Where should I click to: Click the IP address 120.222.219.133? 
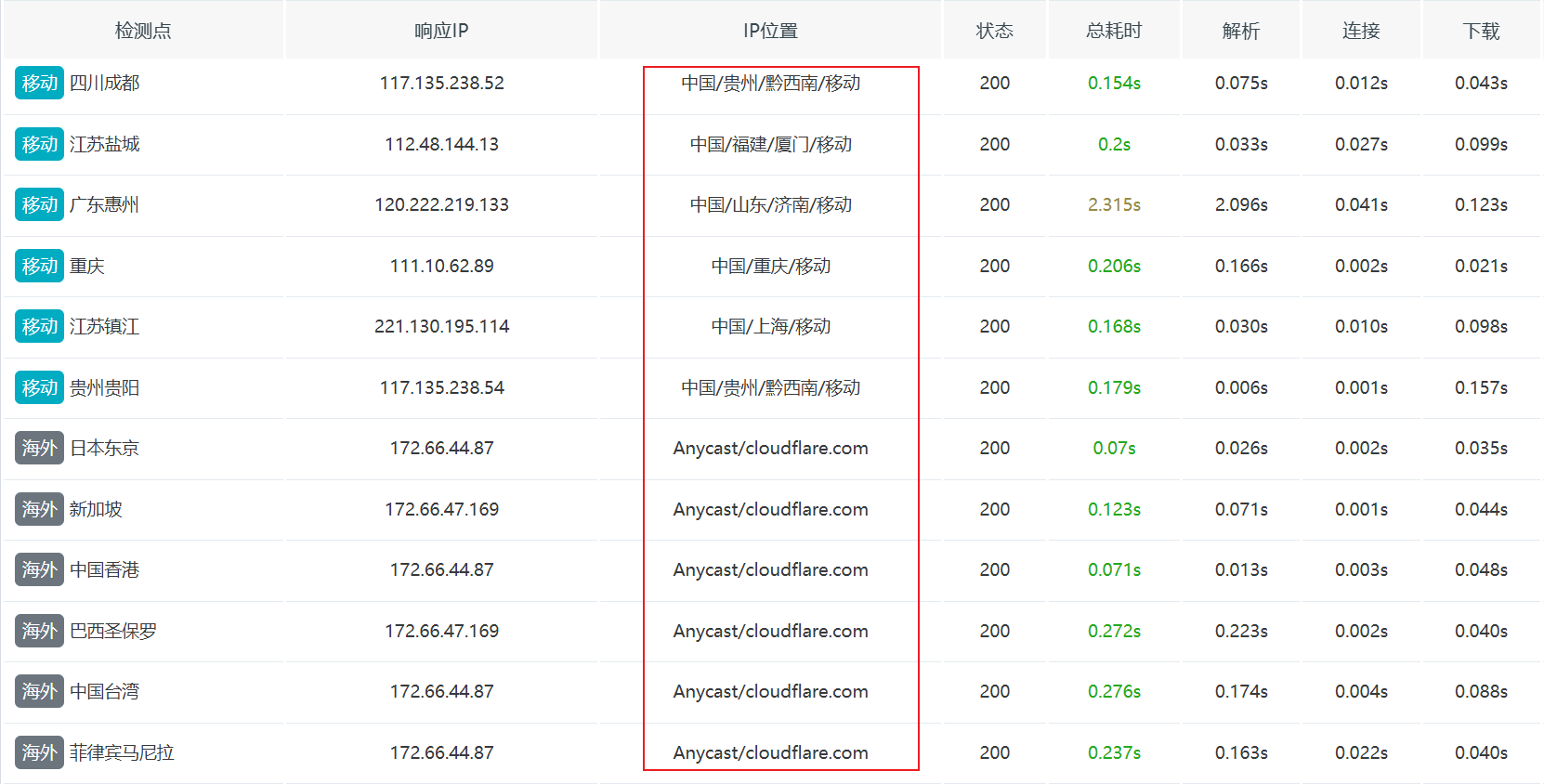[441, 204]
